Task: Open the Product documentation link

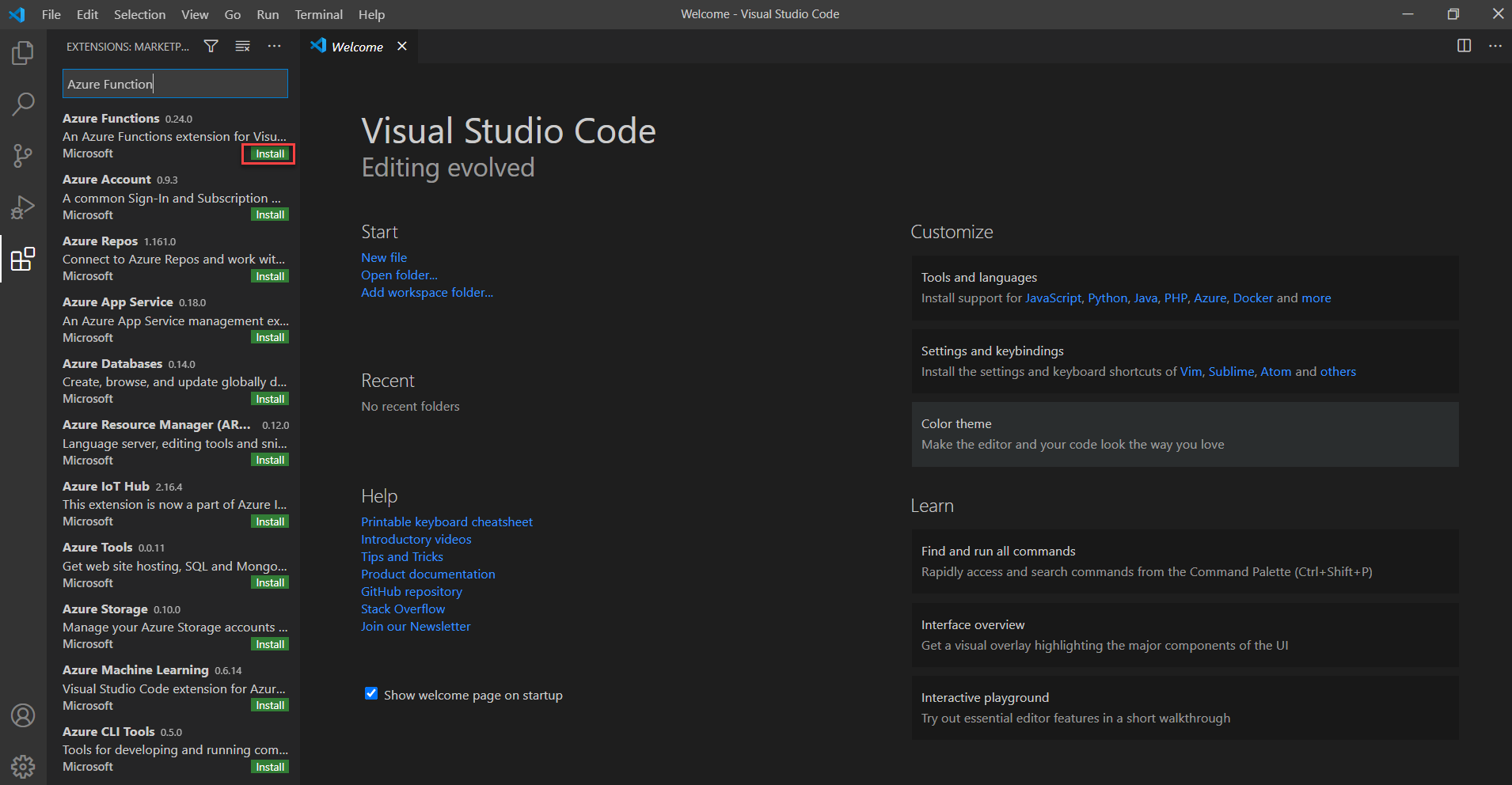Action: pos(428,574)
